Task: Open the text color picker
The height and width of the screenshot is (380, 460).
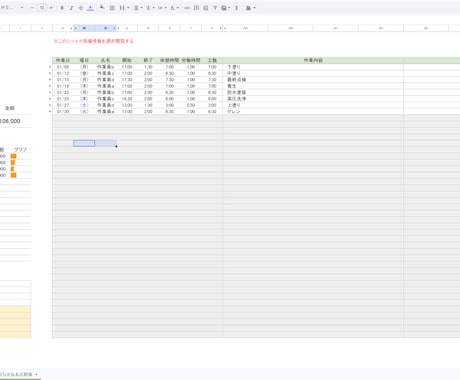Action: click(x=90, y=8)
